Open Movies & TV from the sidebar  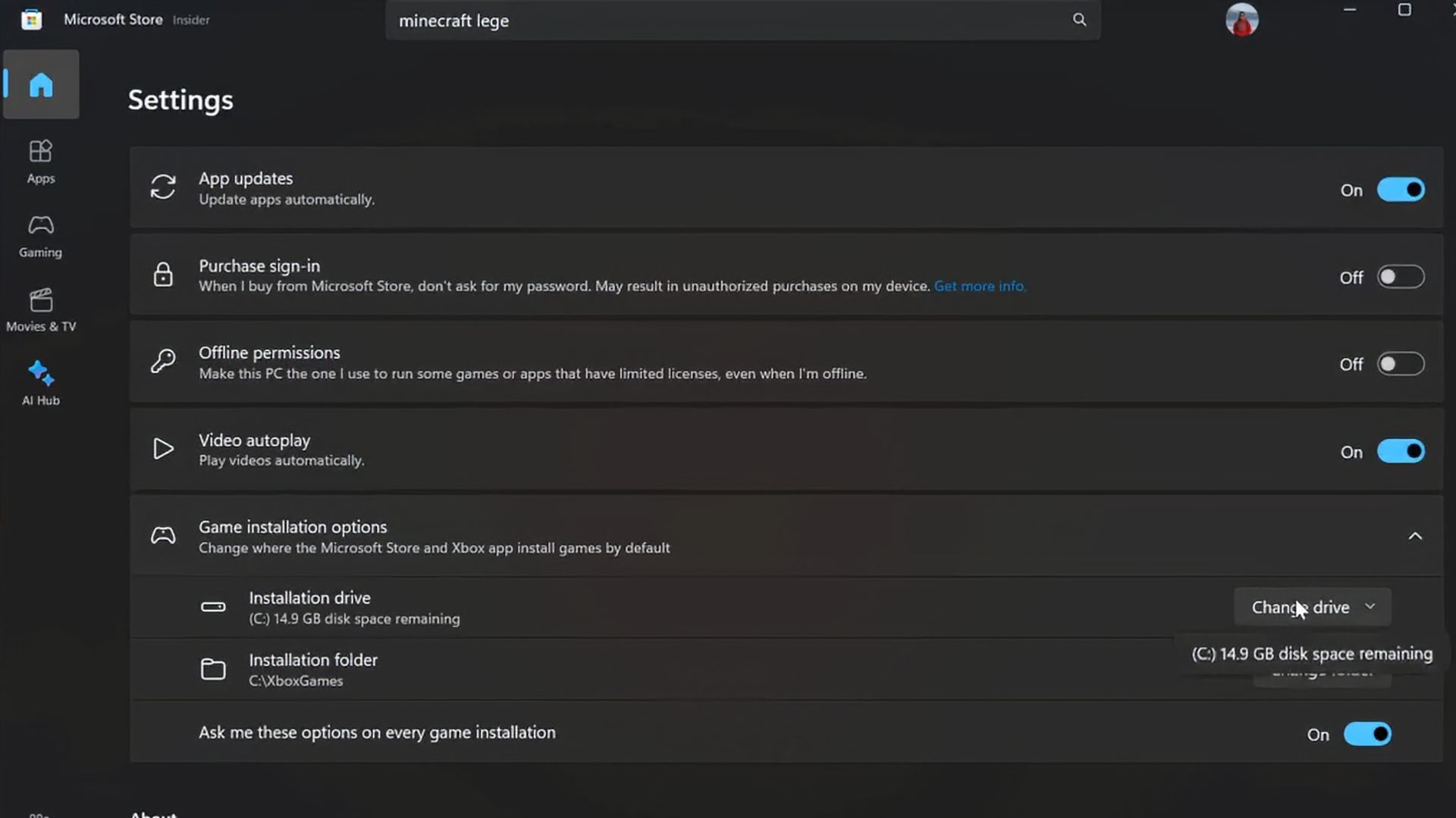41,309
